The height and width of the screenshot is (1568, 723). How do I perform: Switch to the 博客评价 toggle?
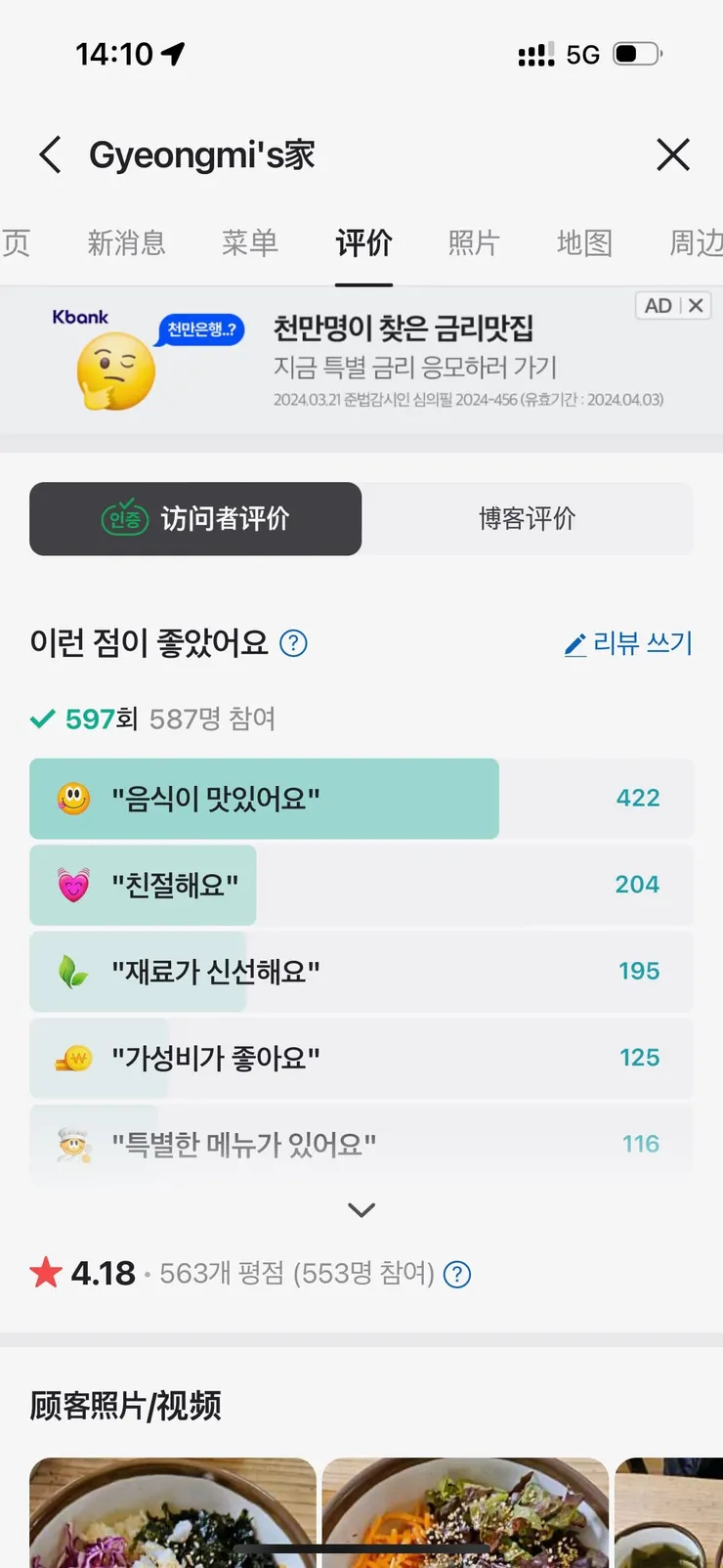pos(528,518)
